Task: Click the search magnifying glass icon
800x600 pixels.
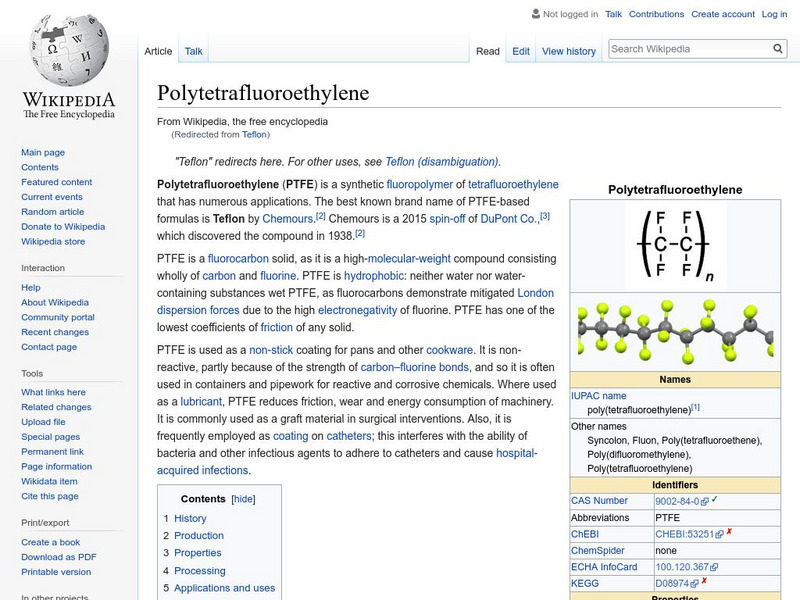Action: [777, 47]
